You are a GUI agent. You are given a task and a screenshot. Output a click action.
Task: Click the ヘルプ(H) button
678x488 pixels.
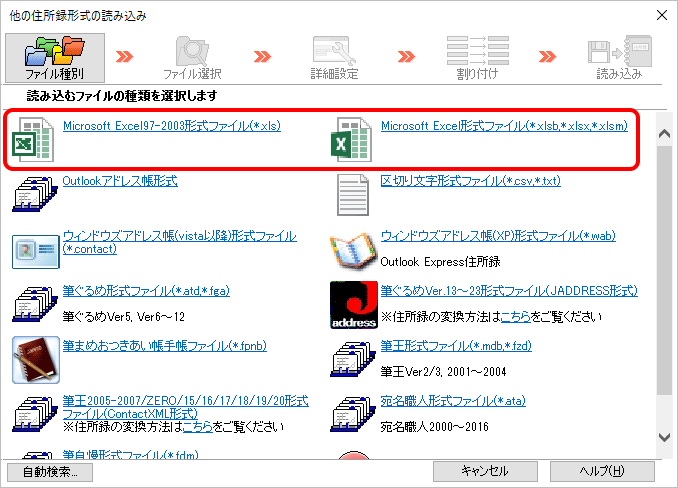[x=602, y=471]
